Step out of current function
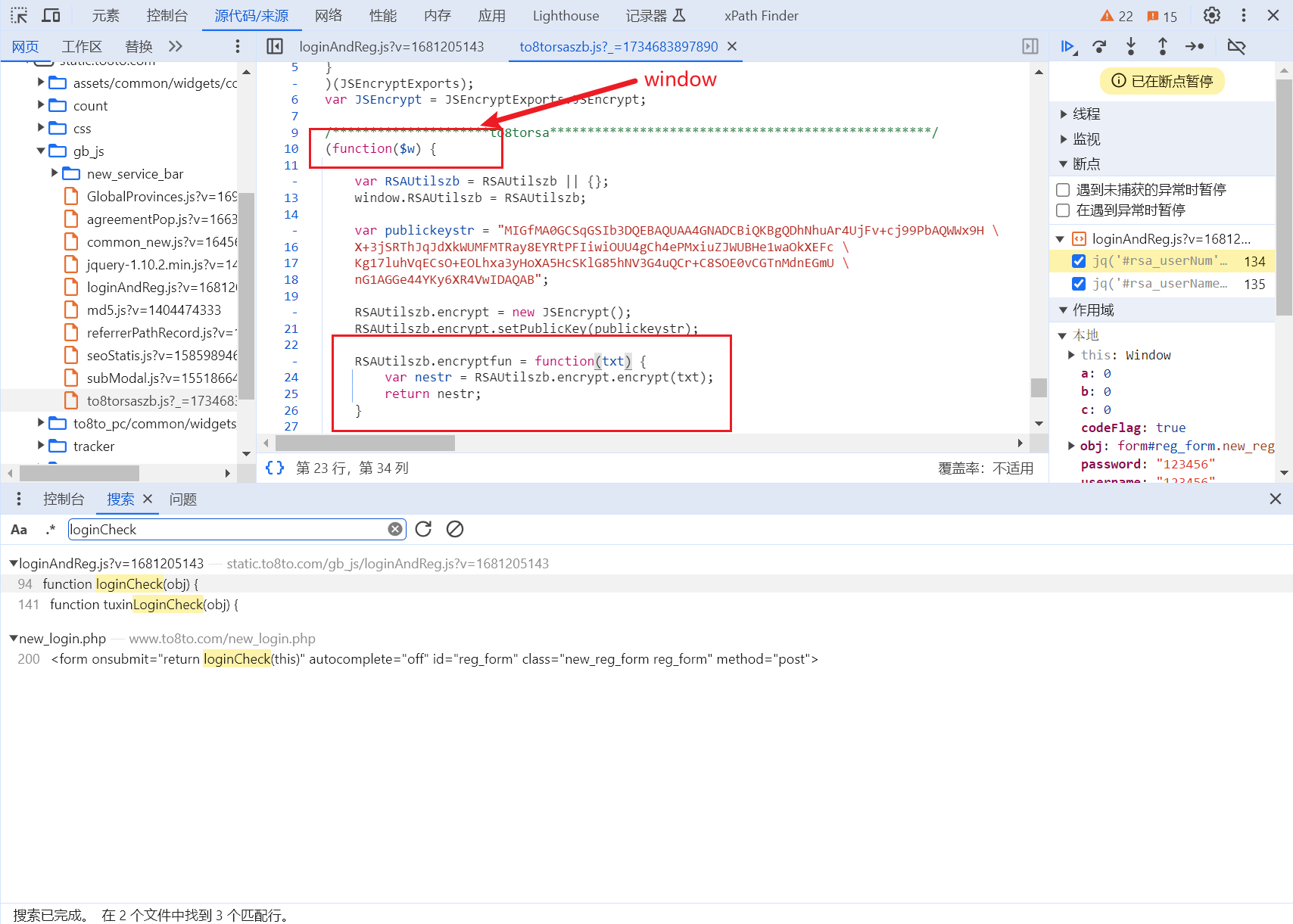Screen dimensions: 1293x924 [1163, 46]
